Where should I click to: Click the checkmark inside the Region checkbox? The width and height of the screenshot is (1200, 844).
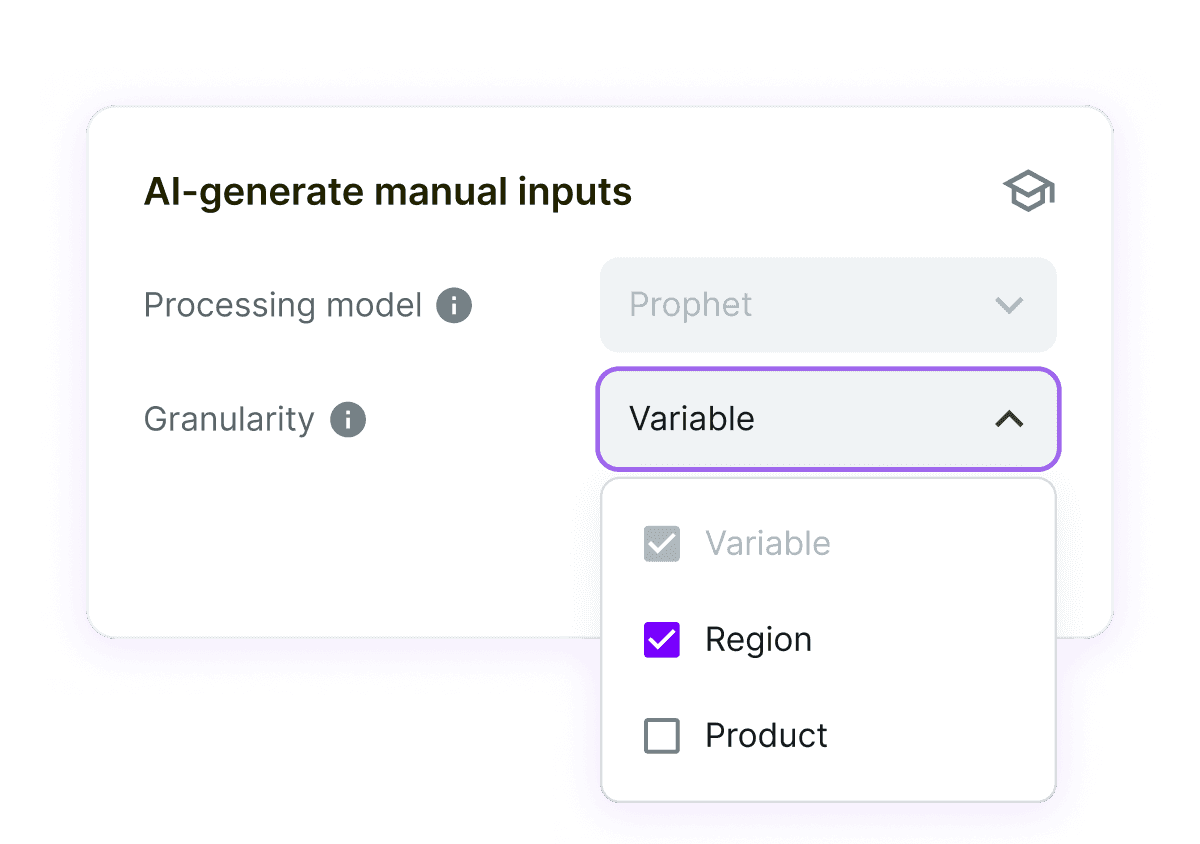click(661, 639)
